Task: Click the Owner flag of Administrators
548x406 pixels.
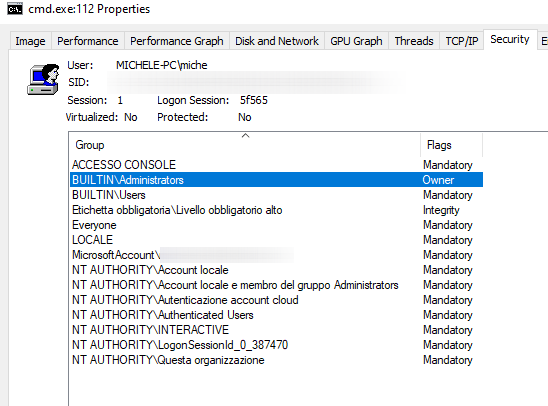Action: pos(438,180)
